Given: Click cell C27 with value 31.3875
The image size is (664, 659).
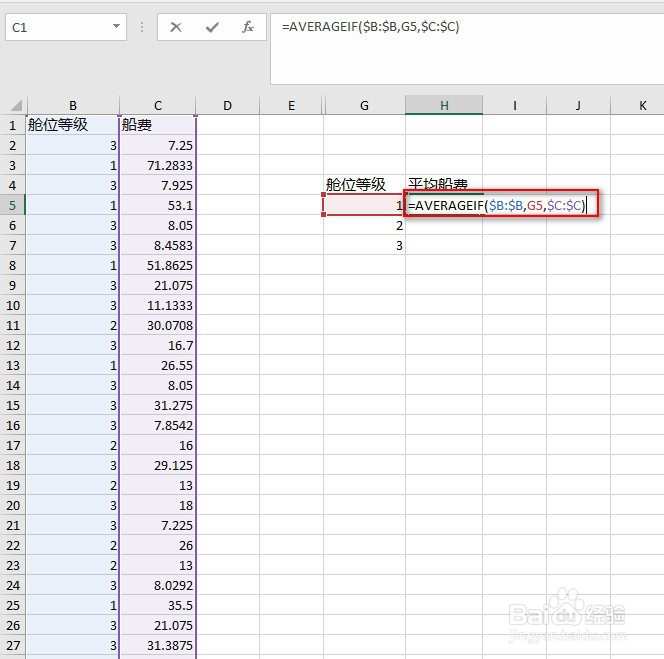Looking at the screenshot, I should click(158, 645).
